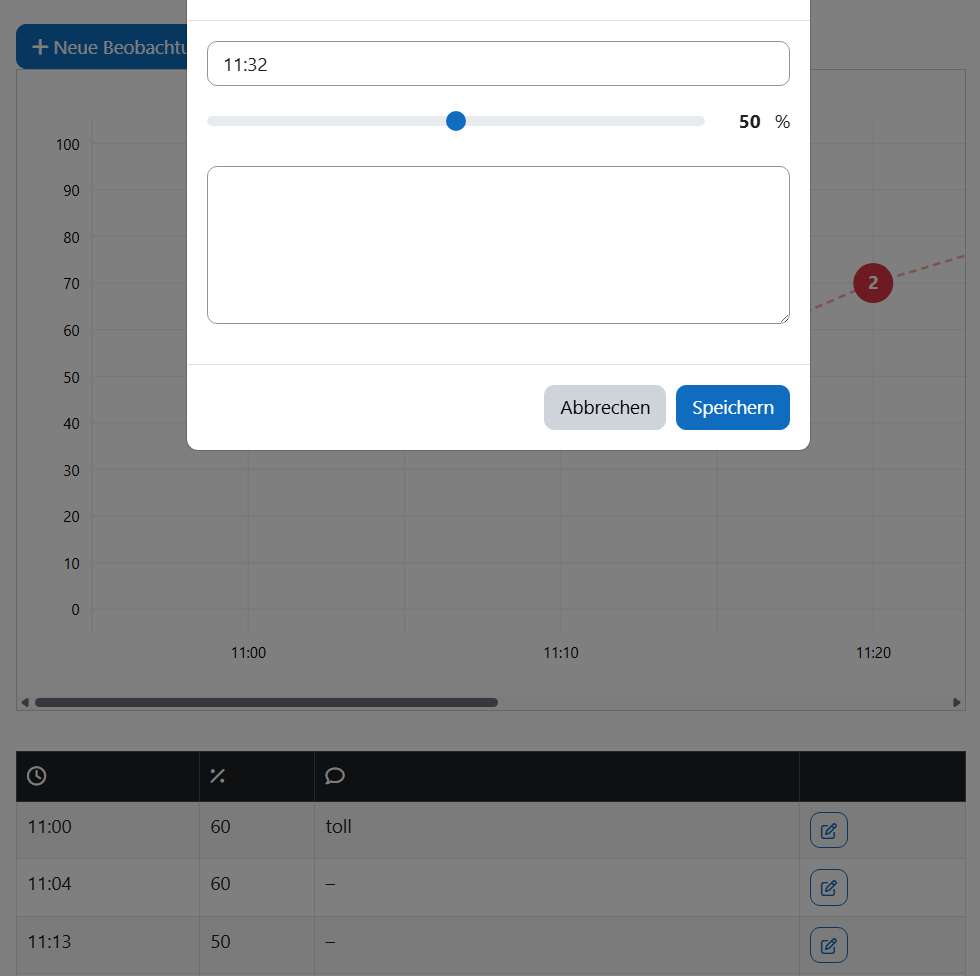
Task: Click edit icon in the 11:04 row
Action: point(828,887)
